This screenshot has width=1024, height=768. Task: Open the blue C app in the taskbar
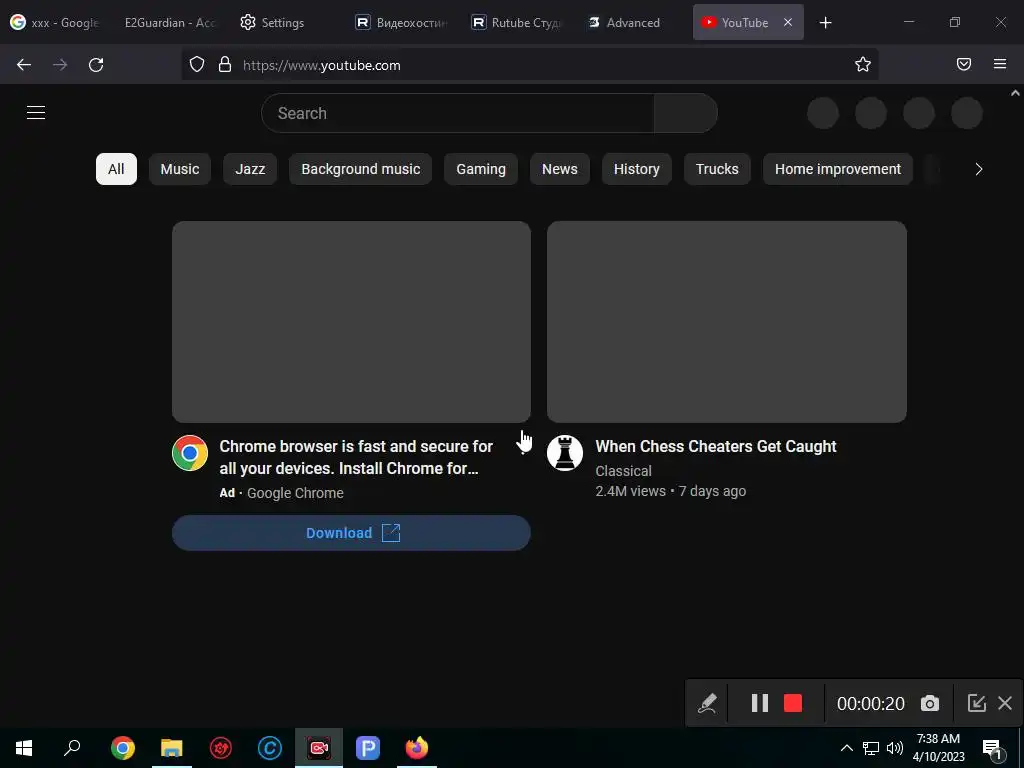(x=270, y=748)
